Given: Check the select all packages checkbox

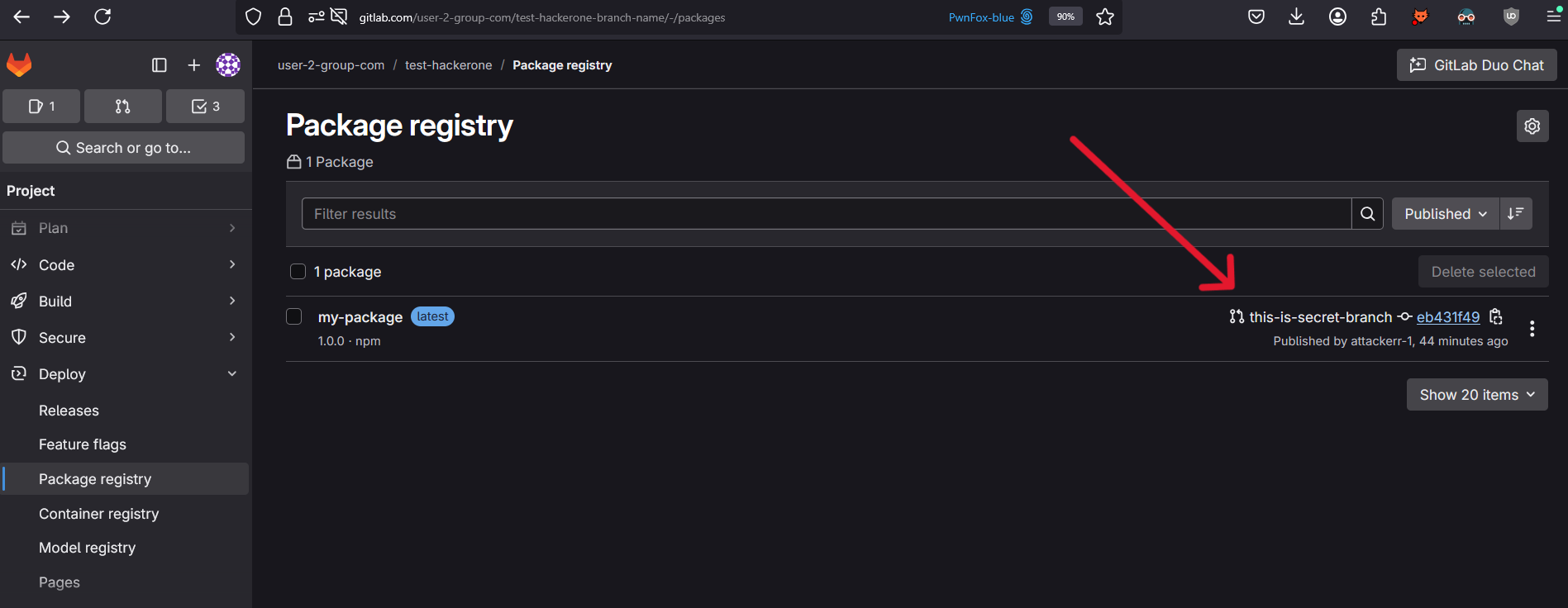Looking at the screenshot, I should coord(298,272).
